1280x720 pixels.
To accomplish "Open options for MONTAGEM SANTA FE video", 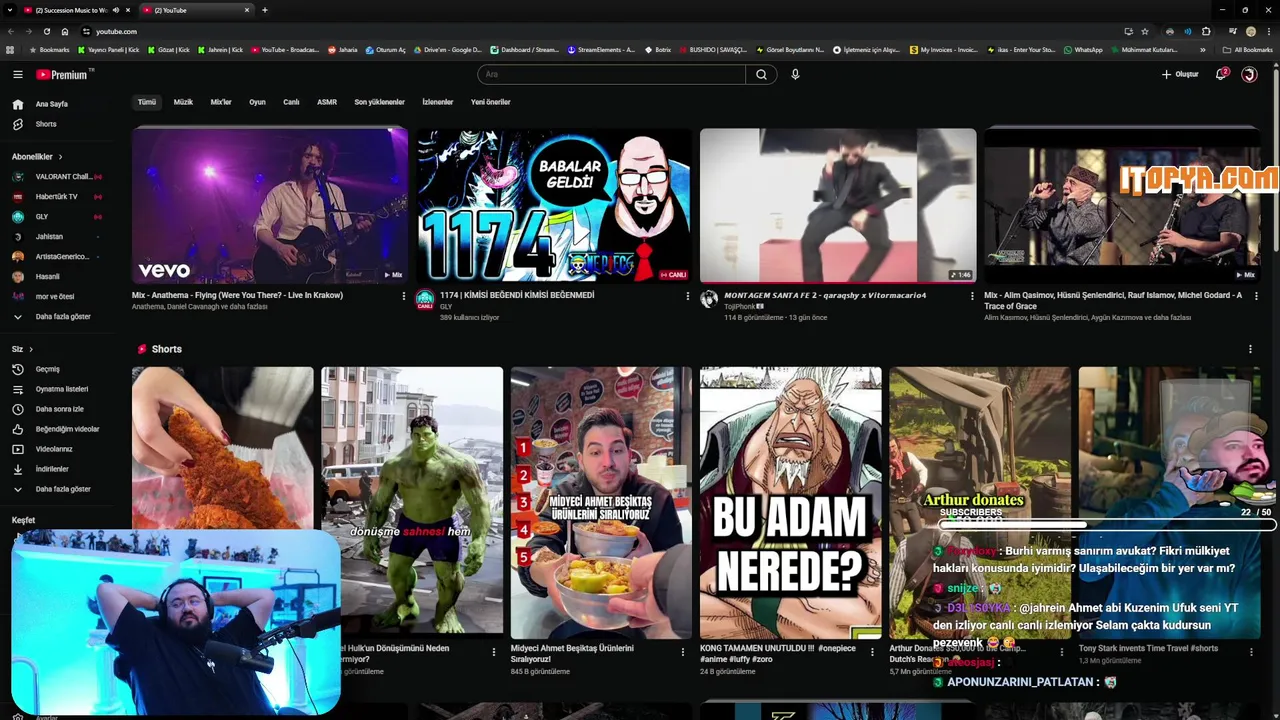I will pos(972,296).
